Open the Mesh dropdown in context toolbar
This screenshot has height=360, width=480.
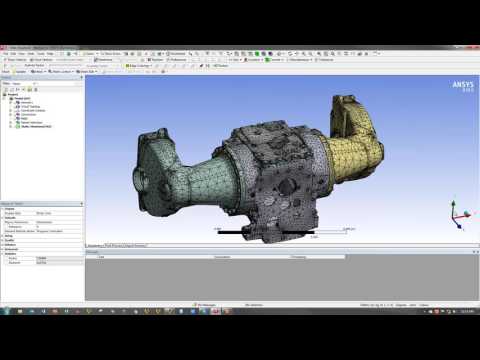[x=38, y=71]
